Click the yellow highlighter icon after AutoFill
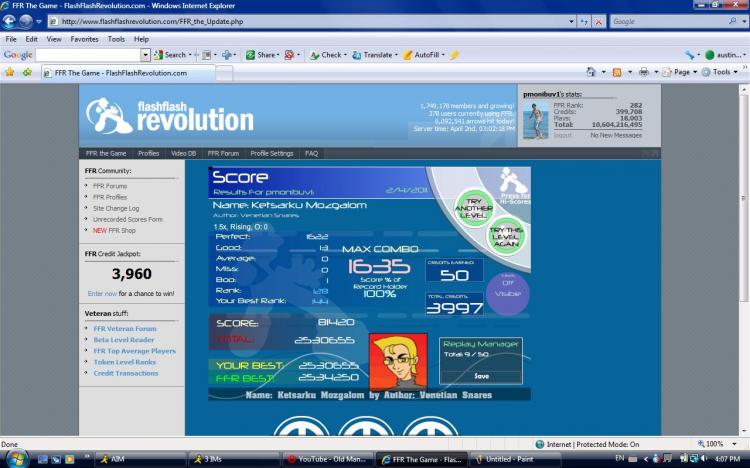 point(454,55)
